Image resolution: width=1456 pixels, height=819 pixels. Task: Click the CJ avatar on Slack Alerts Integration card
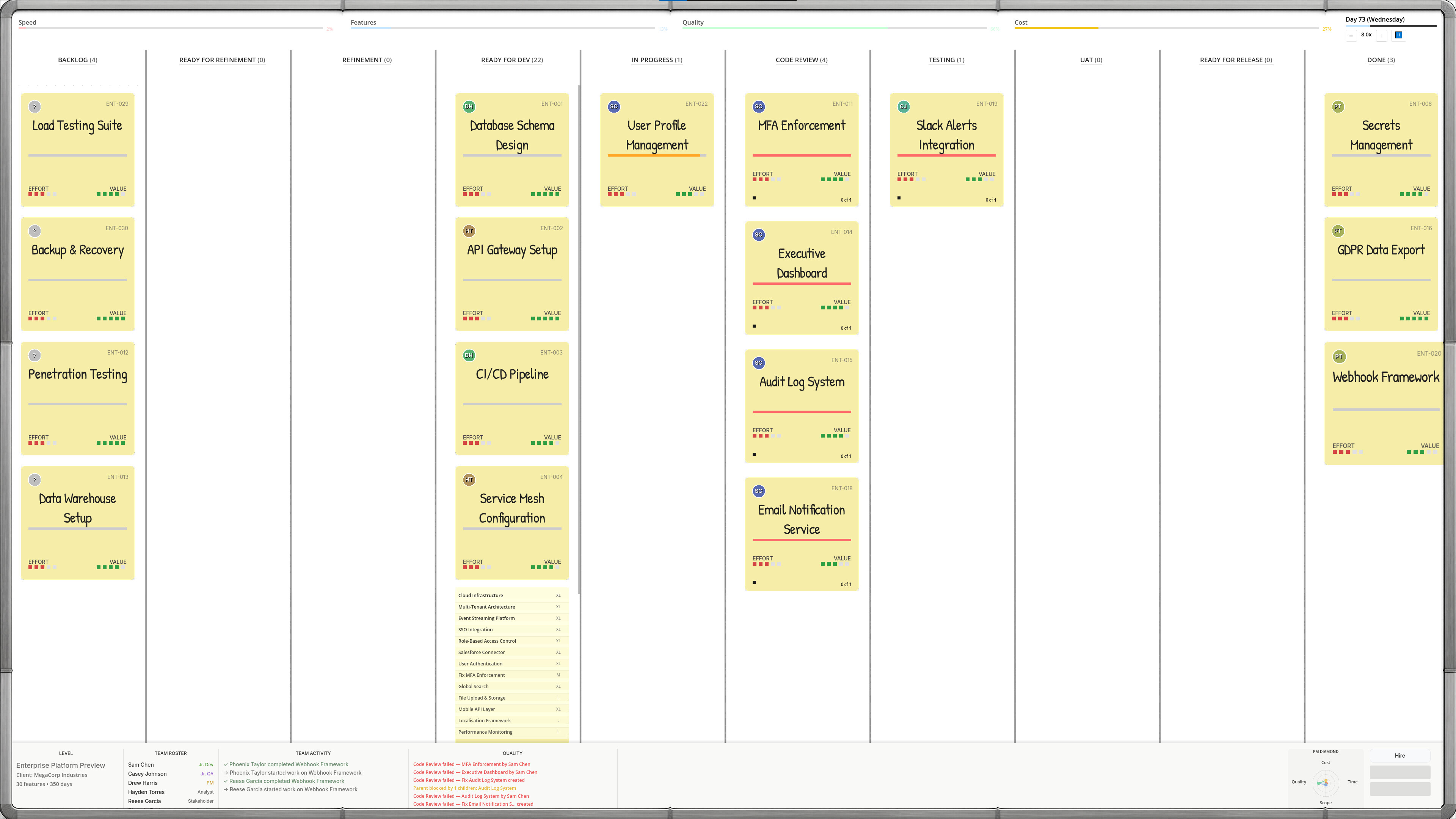903,107
